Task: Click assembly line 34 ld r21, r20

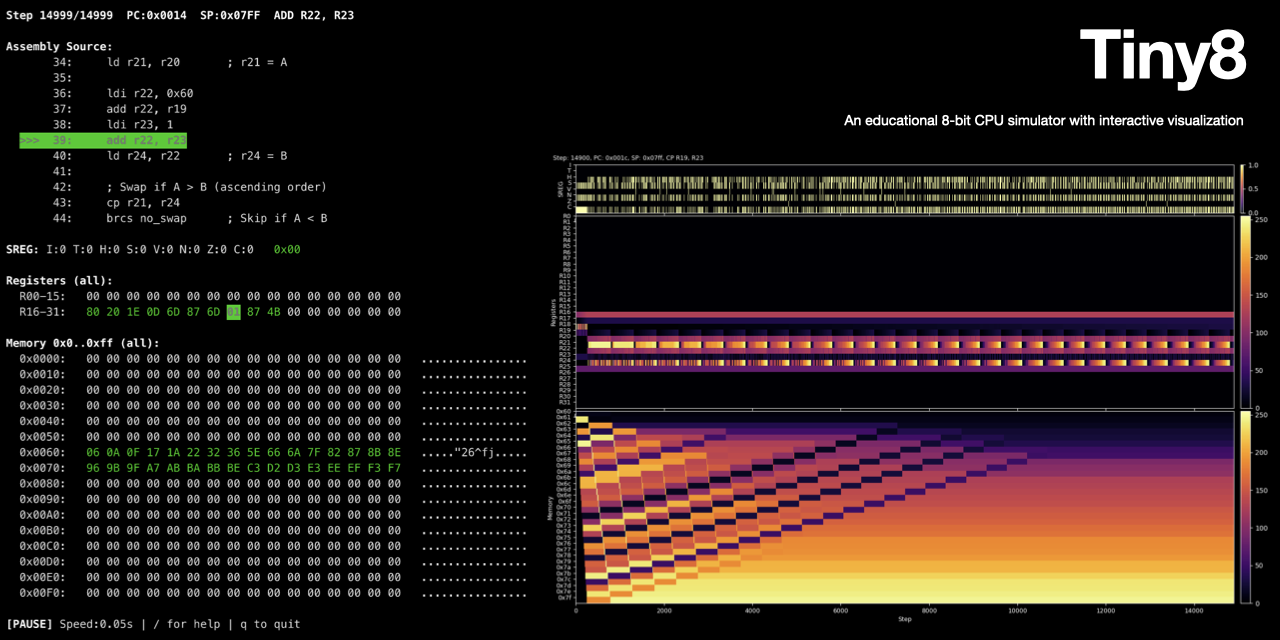Action: coord(143,62)
